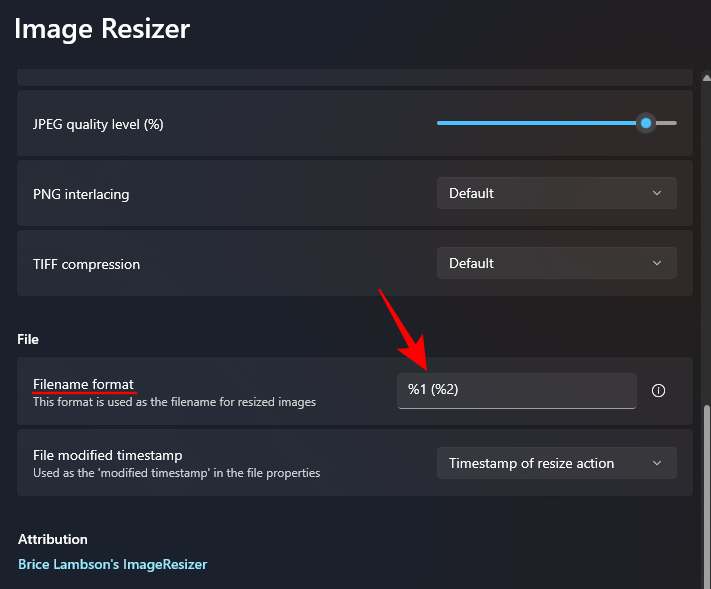Viewport: 711px width, 589px height.
Task: Click the scroll-up arrow at top right
Action: (x=706, y=79)
